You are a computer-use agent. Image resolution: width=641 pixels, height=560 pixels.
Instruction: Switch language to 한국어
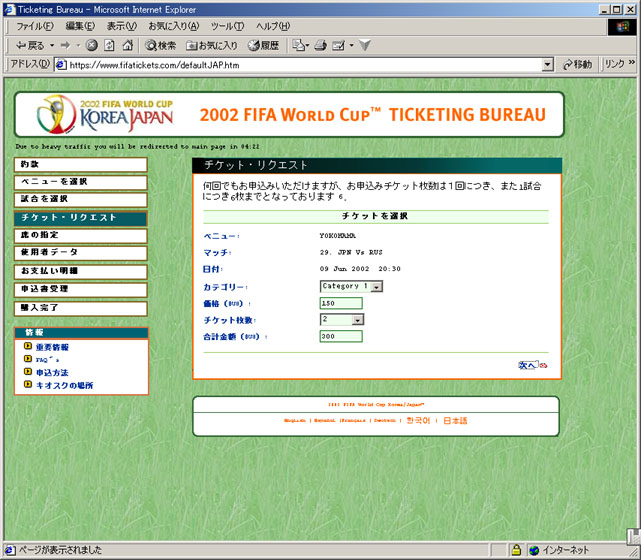click(x=418, y=420)
